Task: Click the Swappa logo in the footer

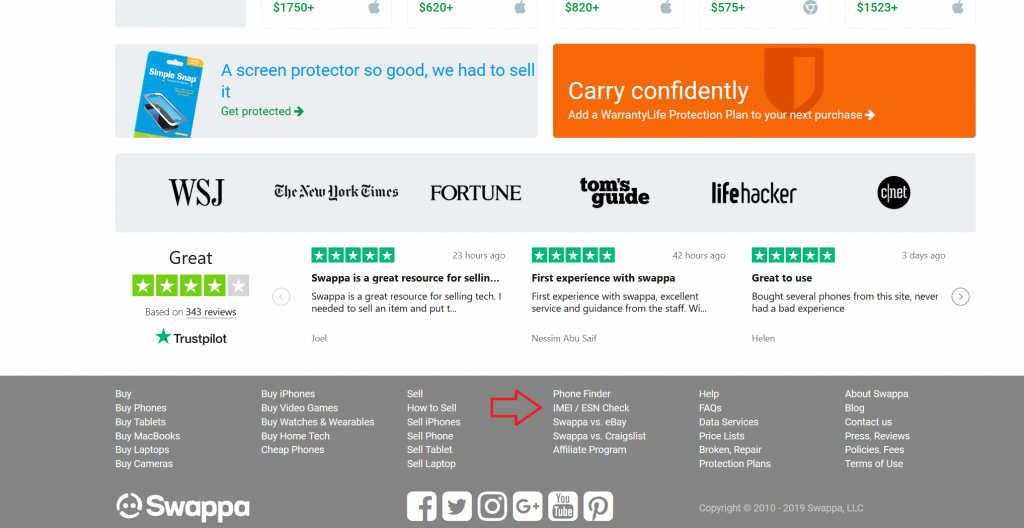Action: point(183,507)
